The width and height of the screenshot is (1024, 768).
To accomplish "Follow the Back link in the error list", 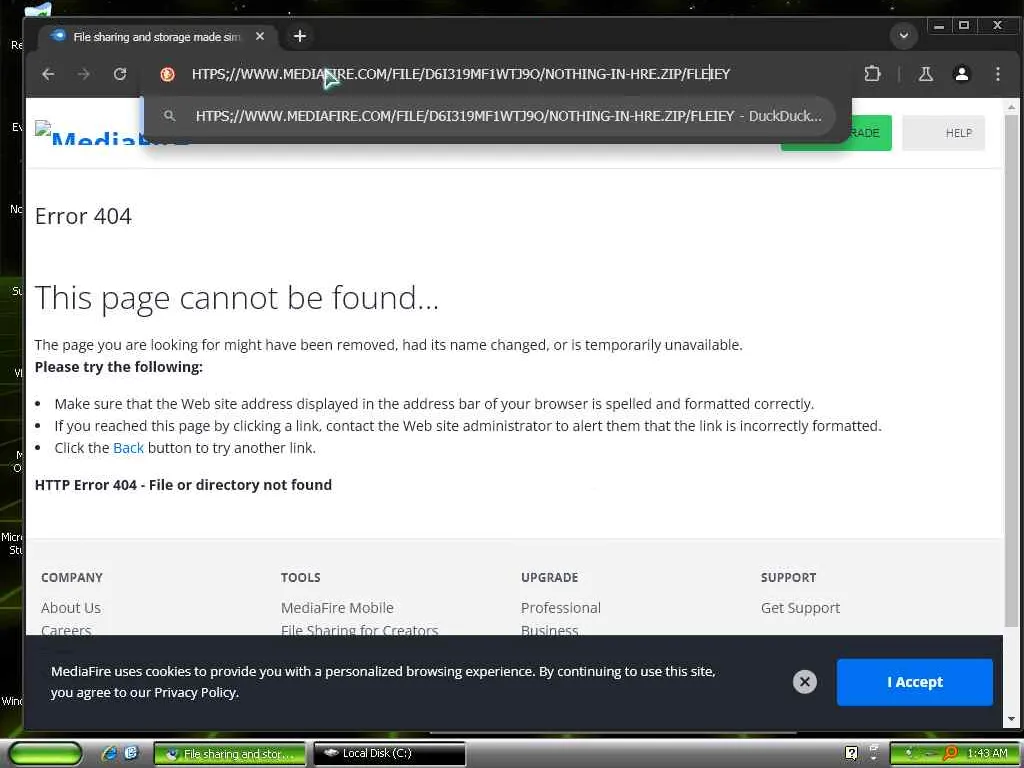I will click(x=128, y=448).
